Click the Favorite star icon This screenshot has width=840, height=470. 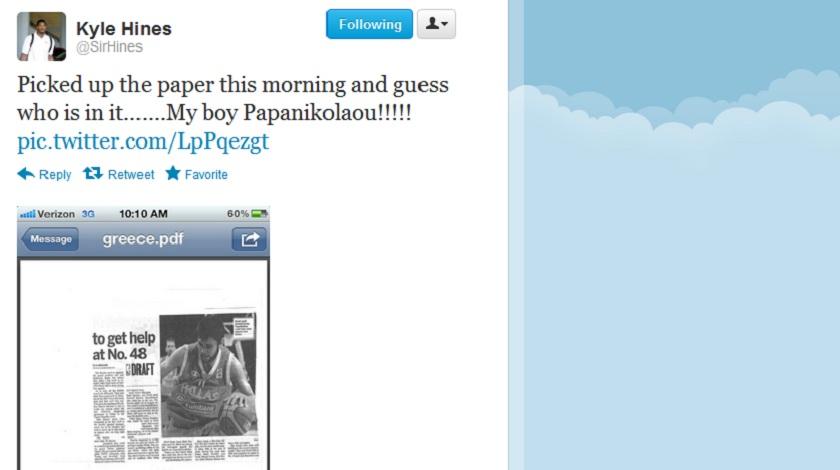[x=172, y=173]
